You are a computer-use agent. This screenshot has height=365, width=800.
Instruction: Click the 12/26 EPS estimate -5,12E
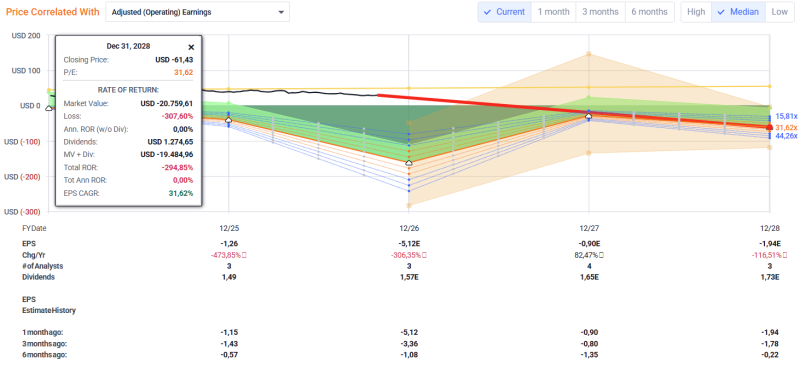pos(409,243)
